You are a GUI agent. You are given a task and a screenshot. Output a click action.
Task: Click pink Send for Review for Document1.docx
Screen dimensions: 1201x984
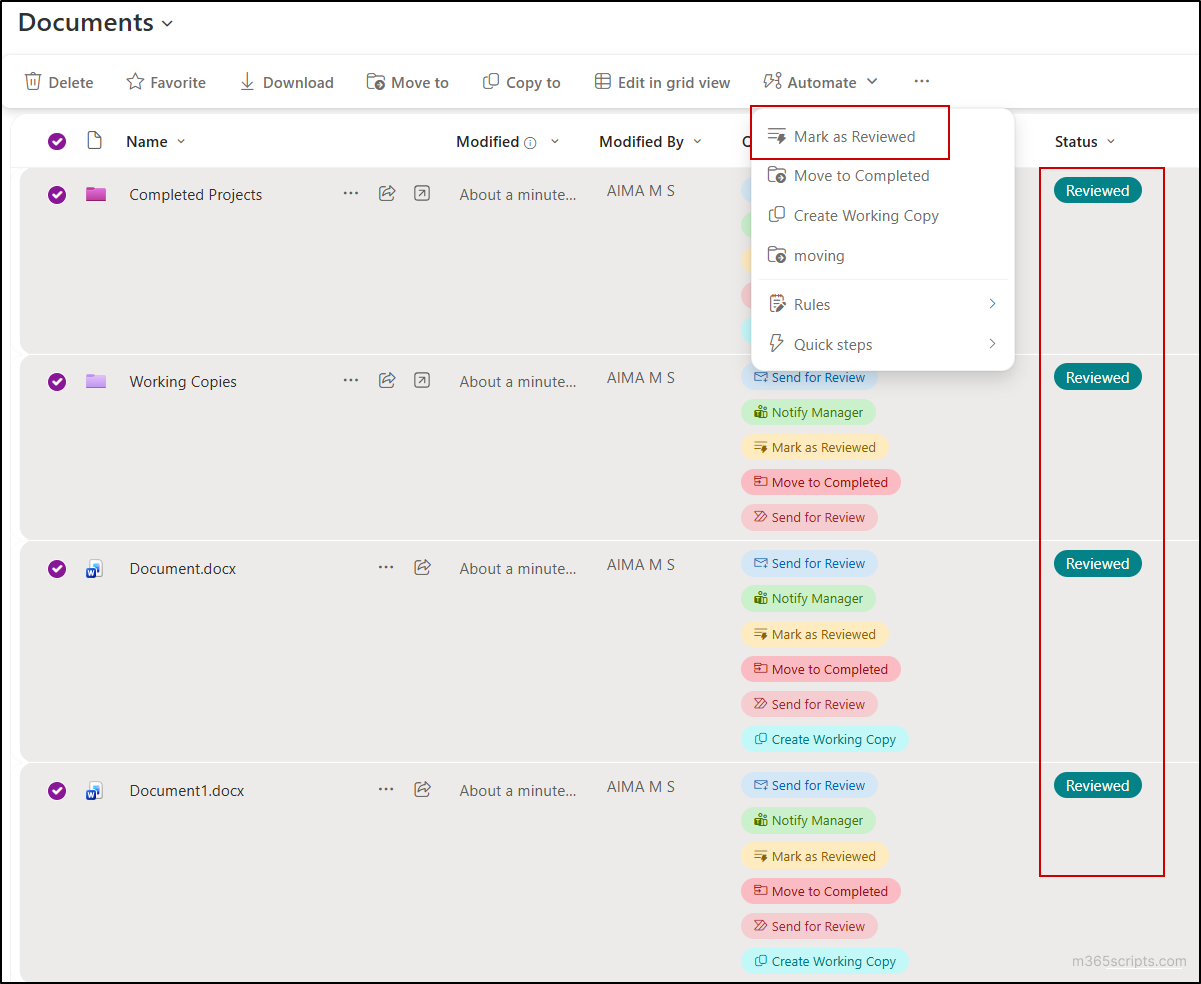[809, 926]
